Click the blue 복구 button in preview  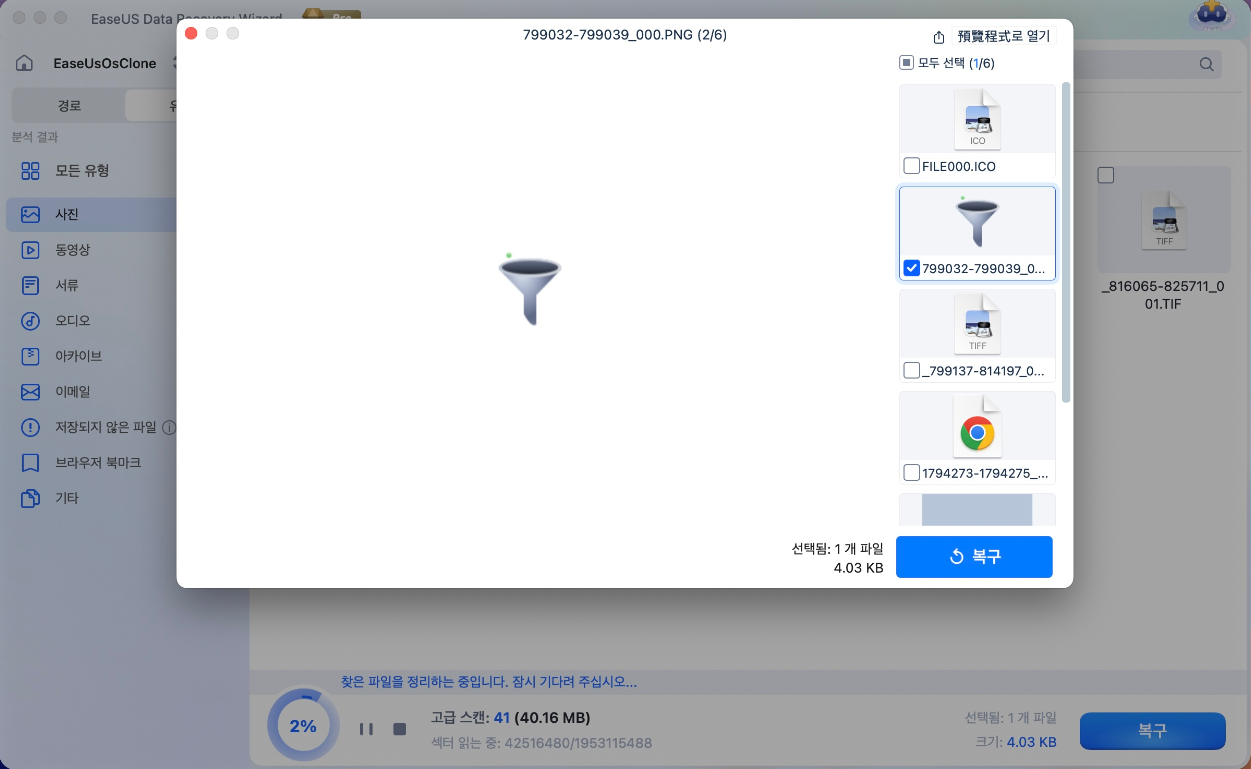pyautogui.click(x=974, y=557)
